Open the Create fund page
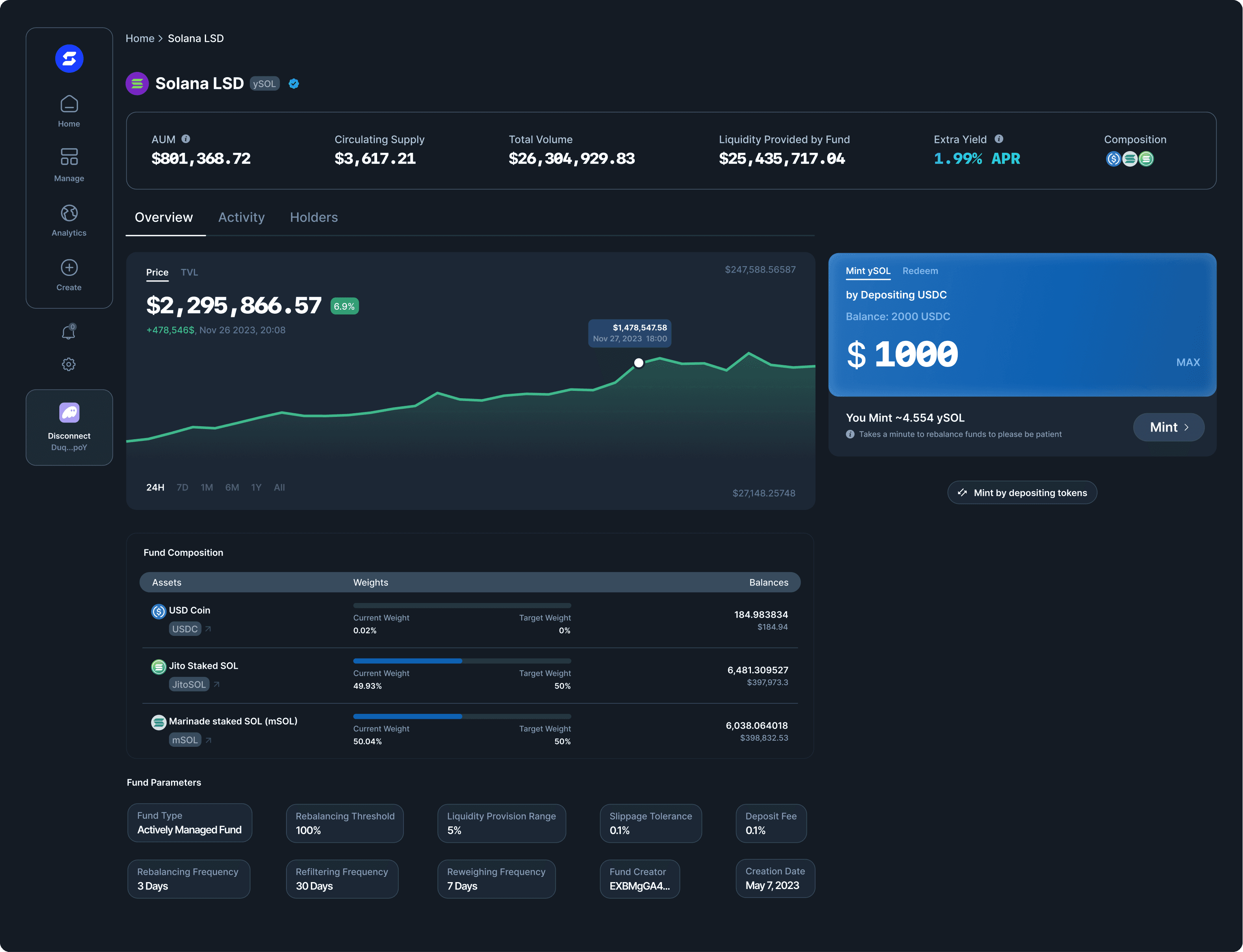 [69, 274]
